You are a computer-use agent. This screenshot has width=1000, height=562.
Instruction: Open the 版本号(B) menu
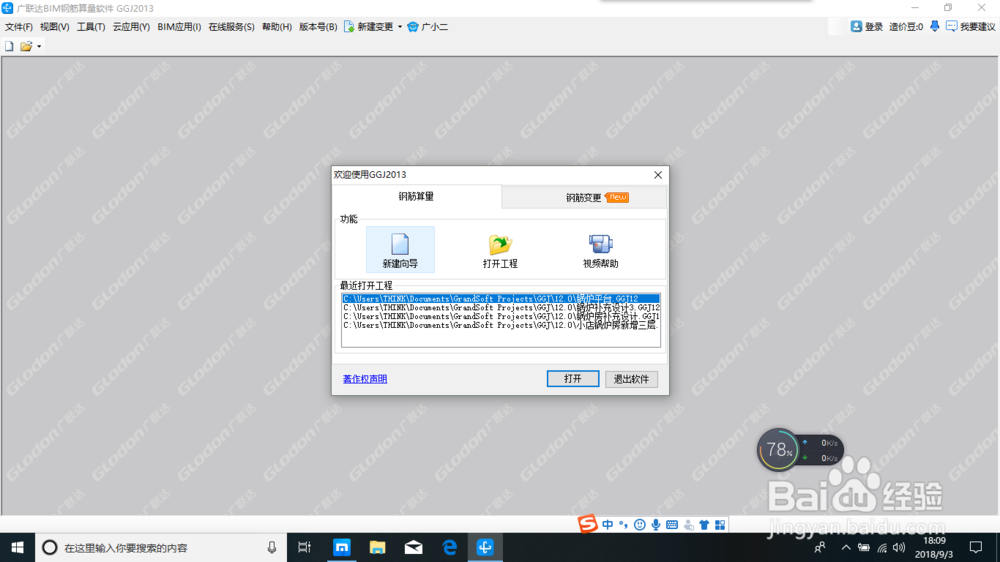318,27
